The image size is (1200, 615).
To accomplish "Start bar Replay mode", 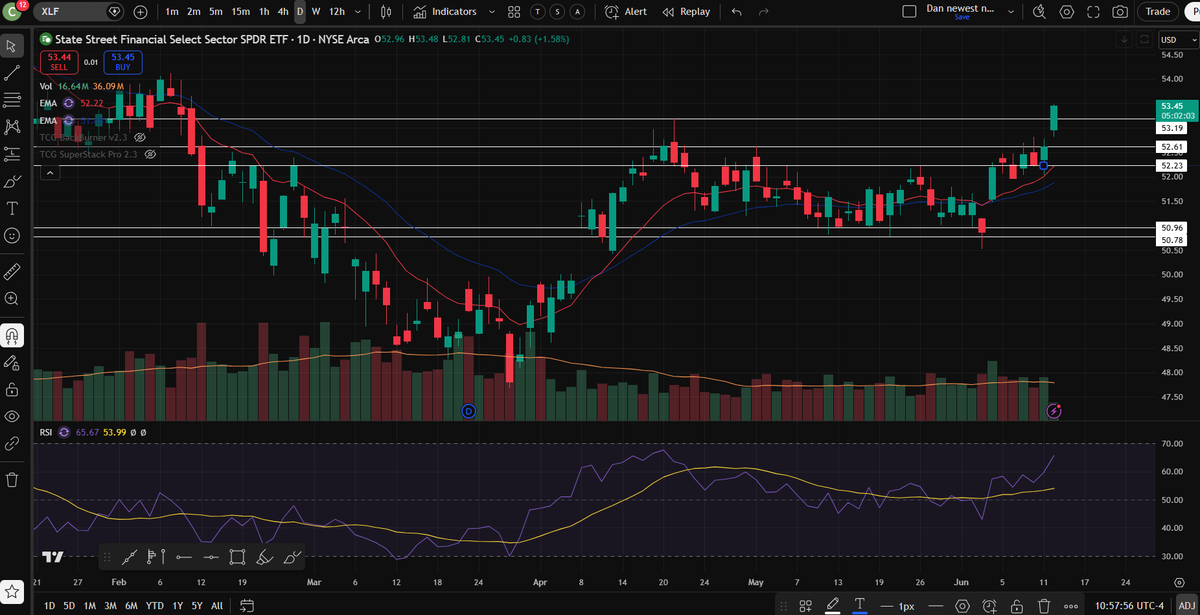I will click(x=686, y=12).
